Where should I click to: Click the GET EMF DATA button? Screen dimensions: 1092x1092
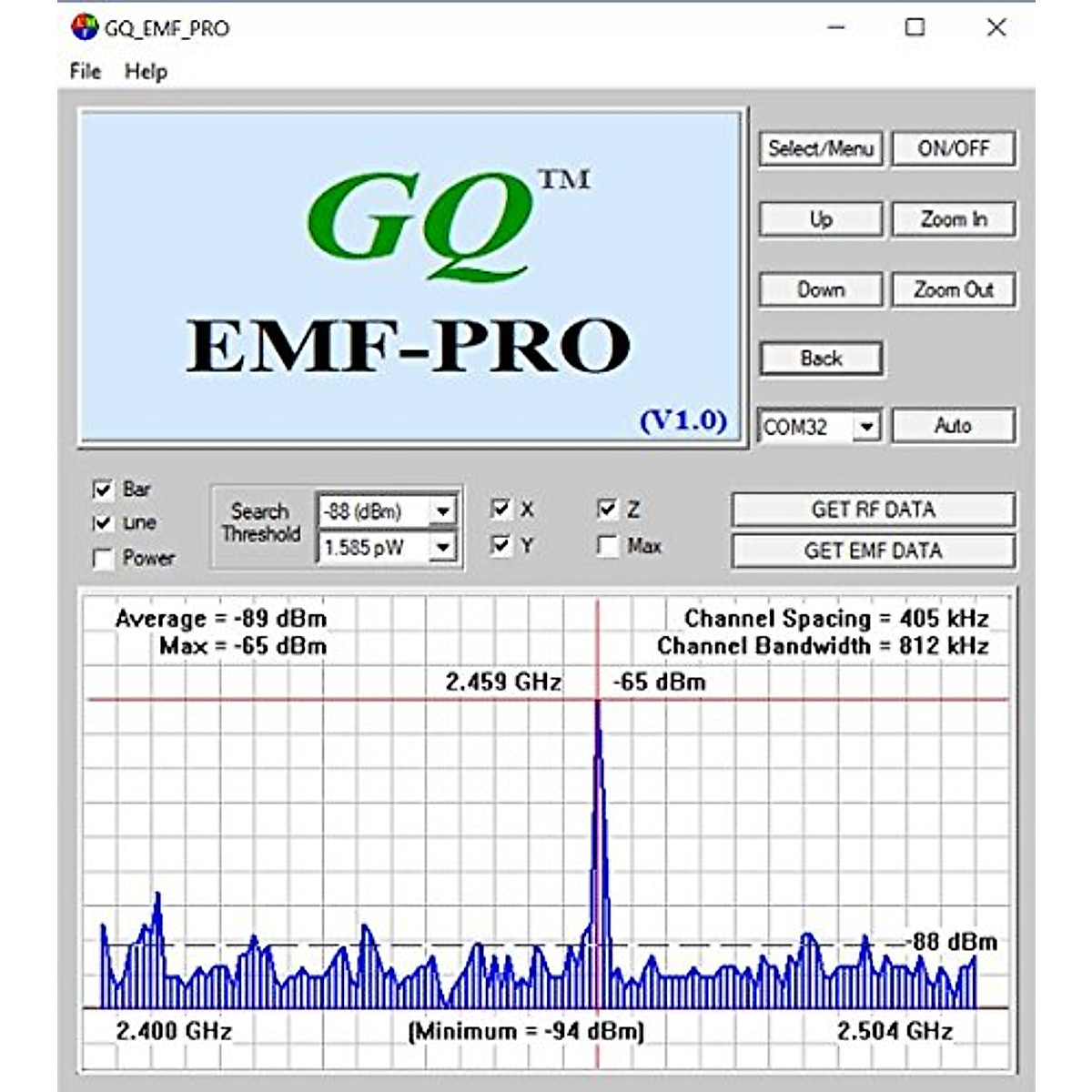point(872,551)
